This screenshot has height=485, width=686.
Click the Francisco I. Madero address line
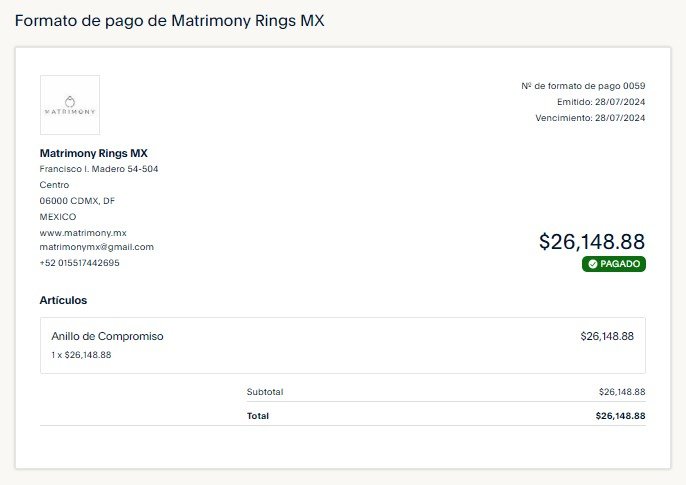[x=99, y=169]
